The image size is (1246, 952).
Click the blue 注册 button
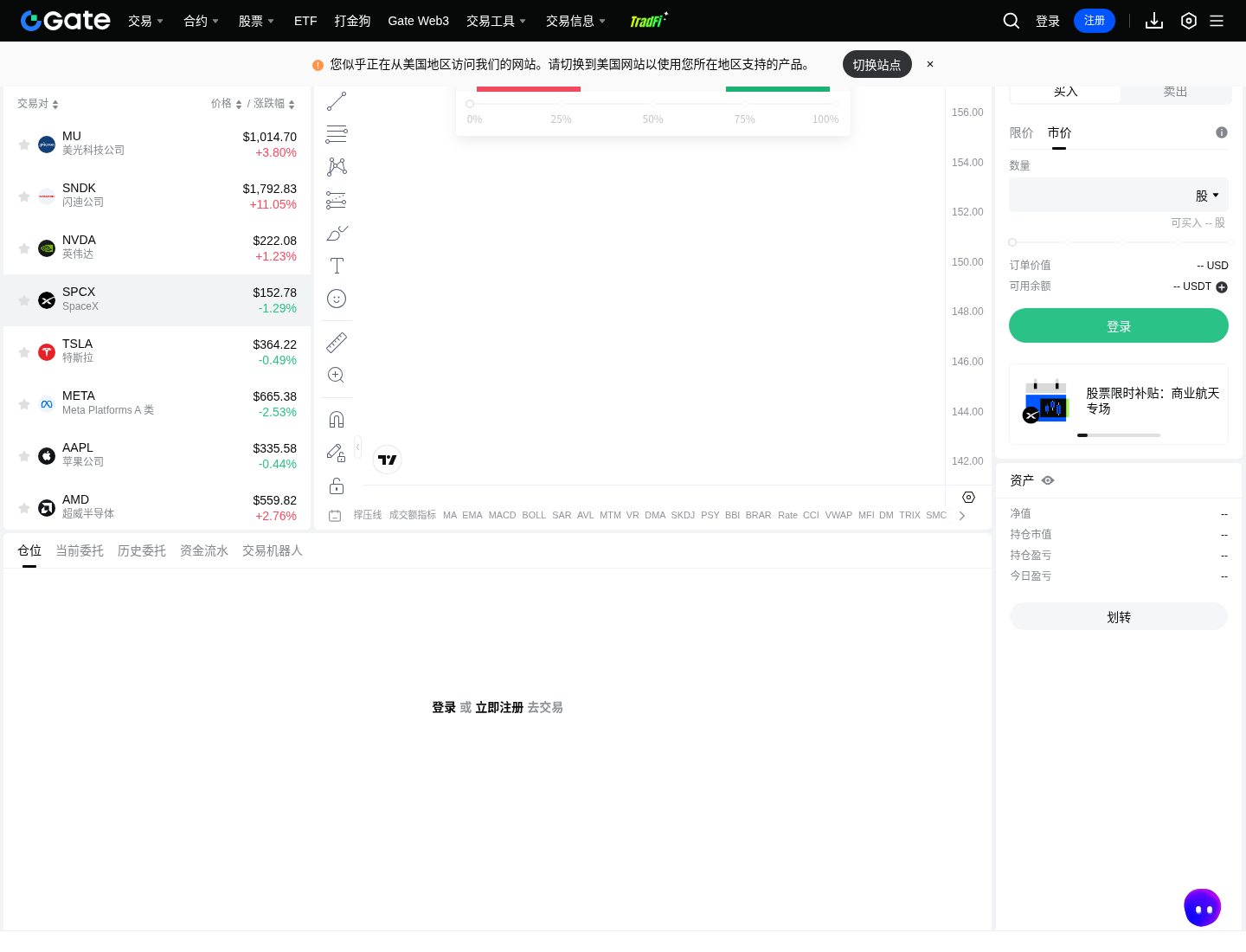pos(1095,21)
